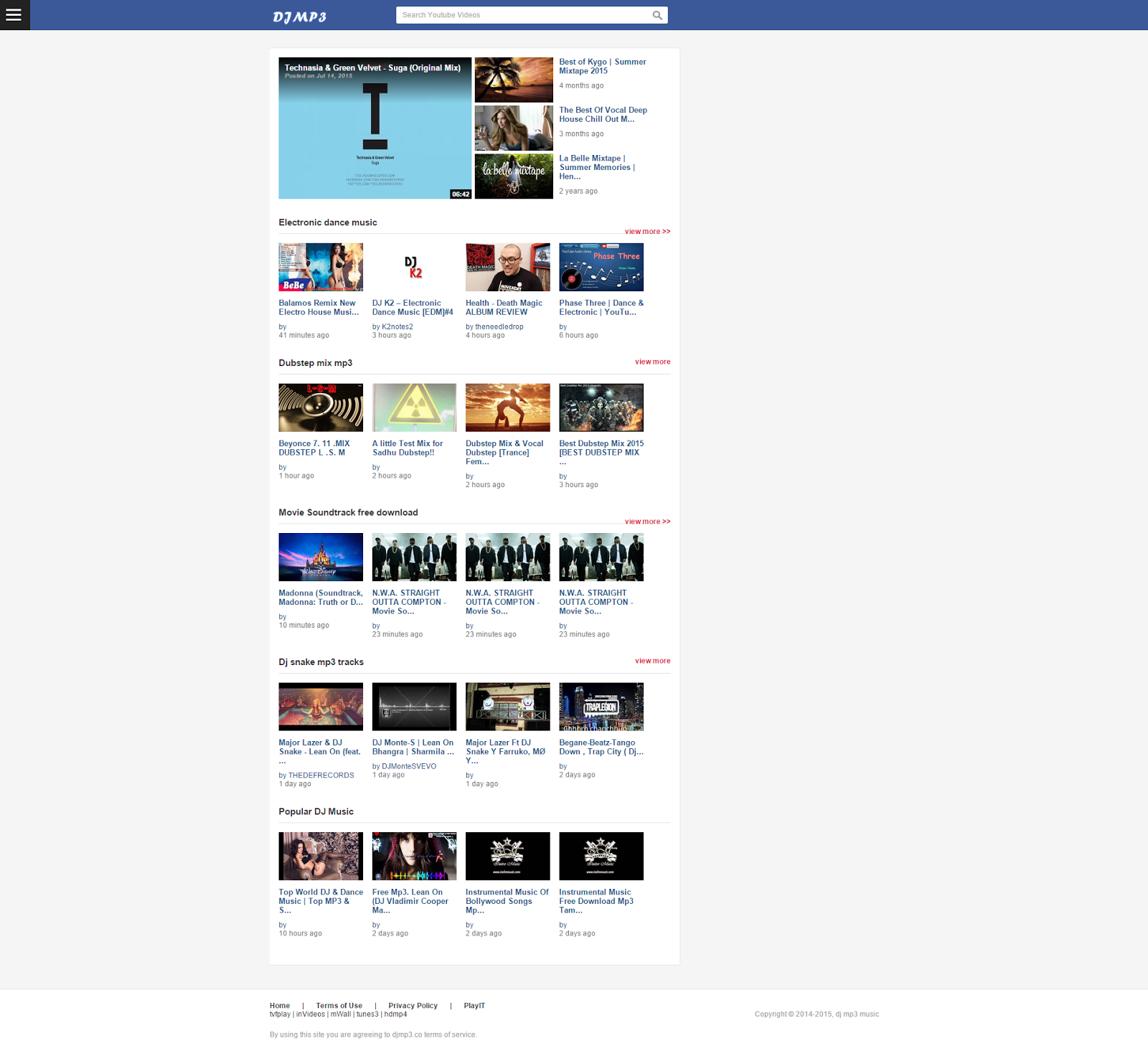Viewport: 1148px width, 1051px height.
Task: Open Best Dubstep Mix 2015 thumbnail
Action: [601, 407]
